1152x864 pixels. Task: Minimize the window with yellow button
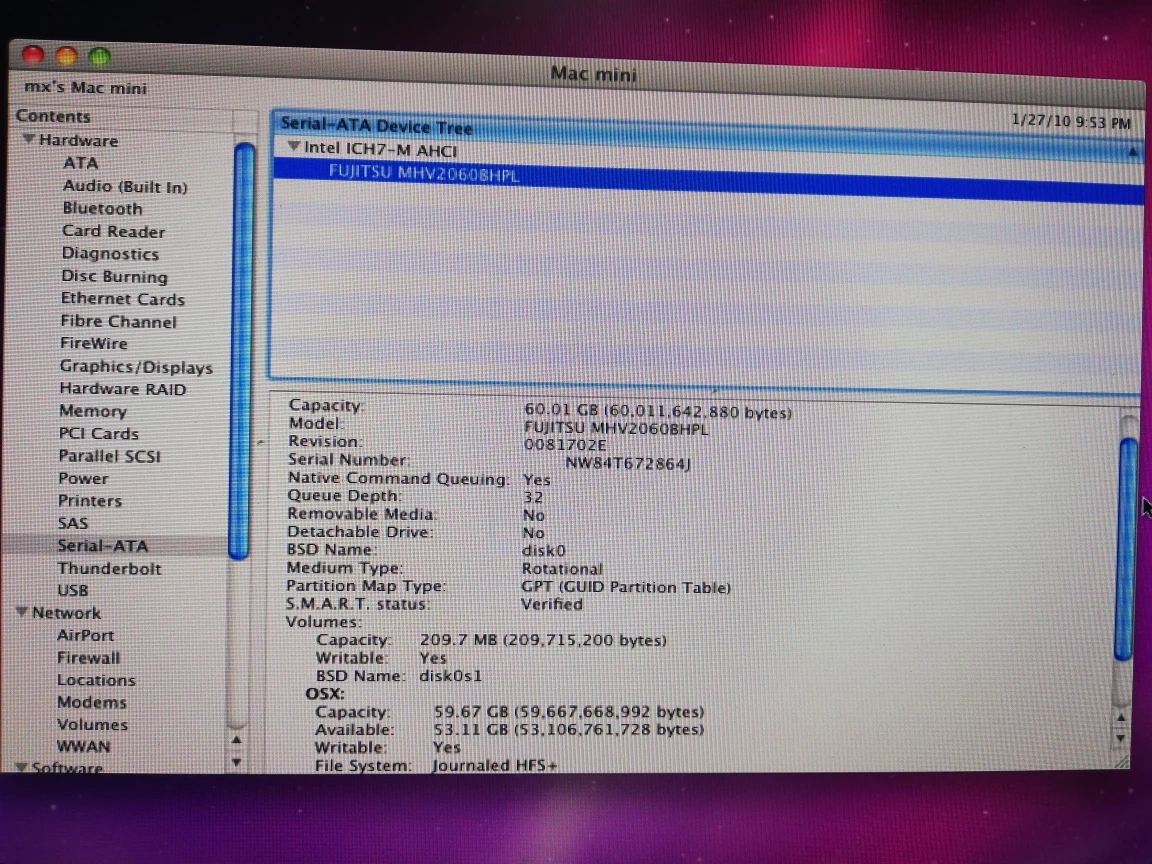pos(66,55)
